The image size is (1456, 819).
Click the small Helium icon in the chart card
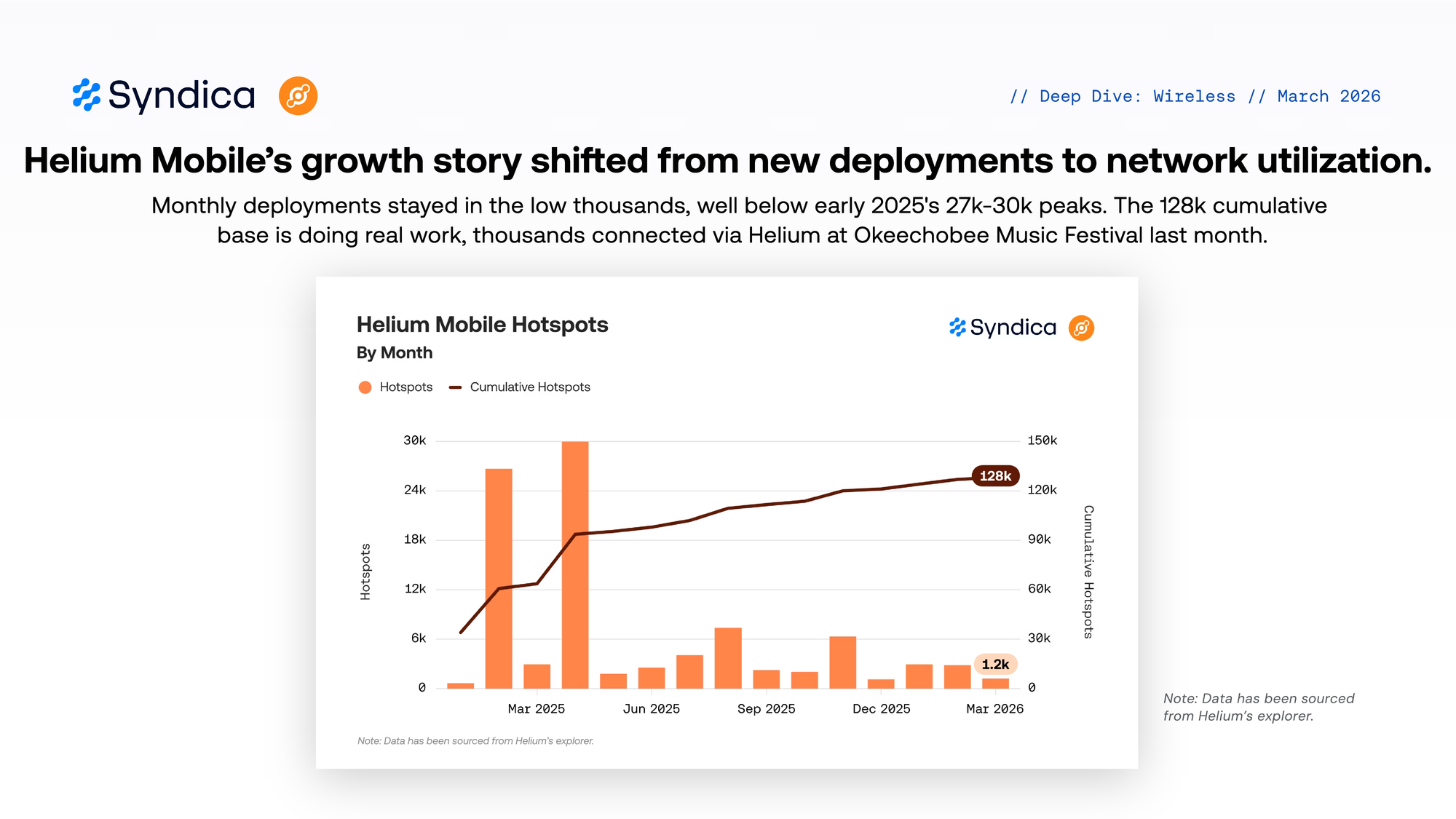[1081, 328]
